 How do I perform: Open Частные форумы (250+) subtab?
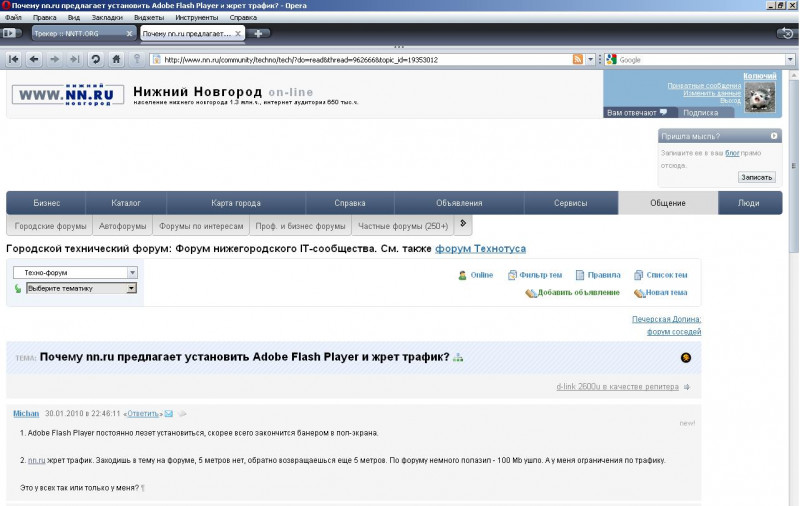click(403, 226)
